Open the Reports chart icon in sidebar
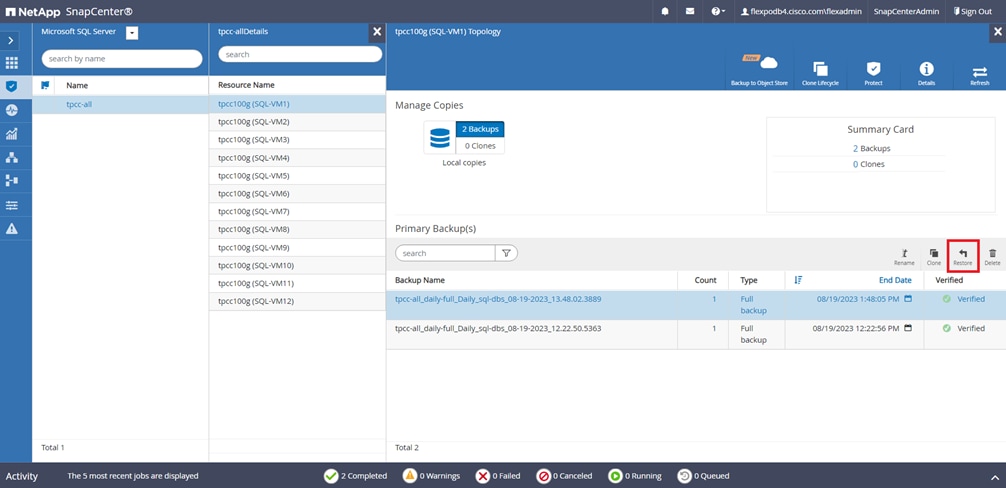Image resolution: width=1006 pixels, height=488 pixels. coord(12,134)
